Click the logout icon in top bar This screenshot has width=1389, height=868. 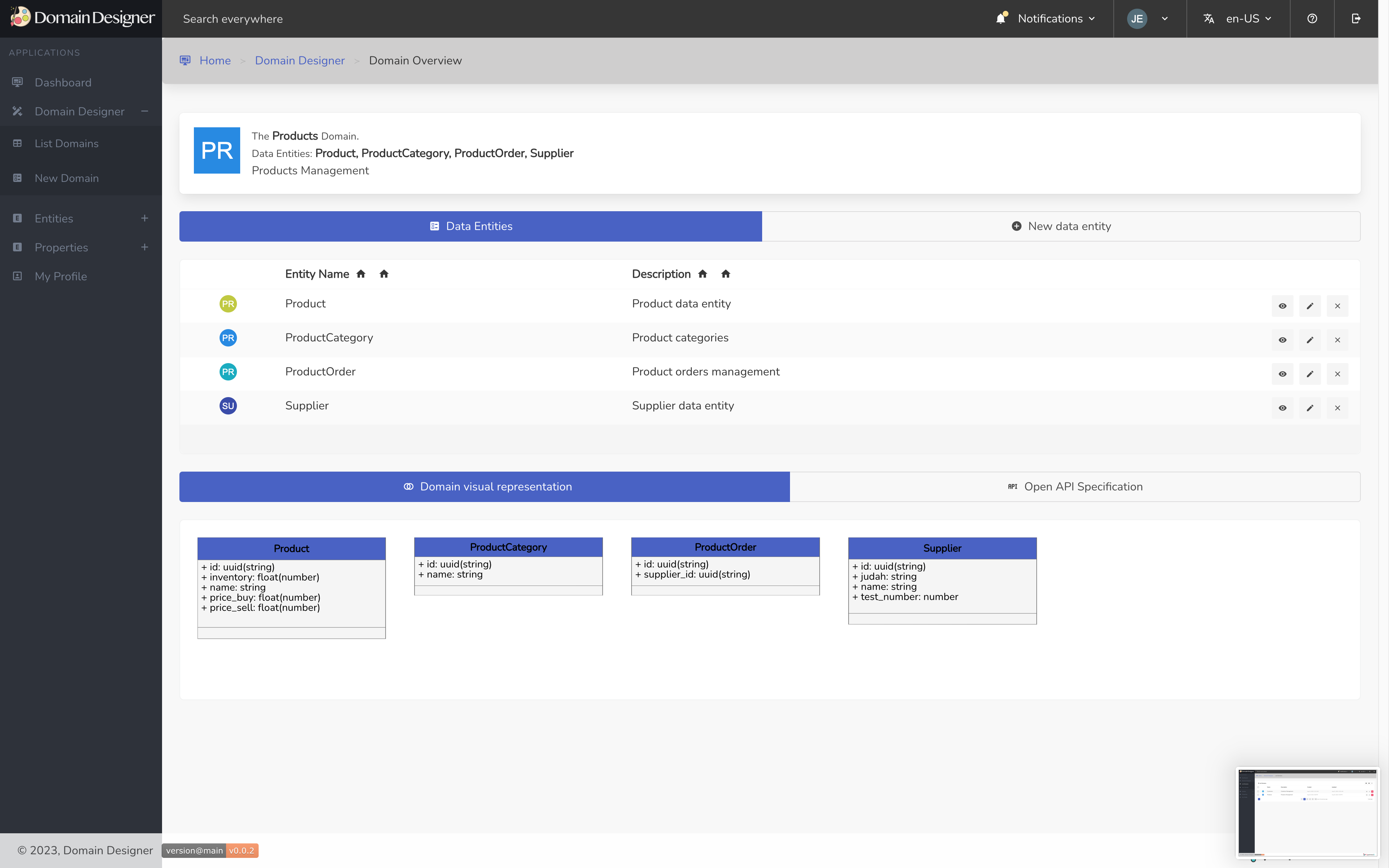click(1356, 19)
